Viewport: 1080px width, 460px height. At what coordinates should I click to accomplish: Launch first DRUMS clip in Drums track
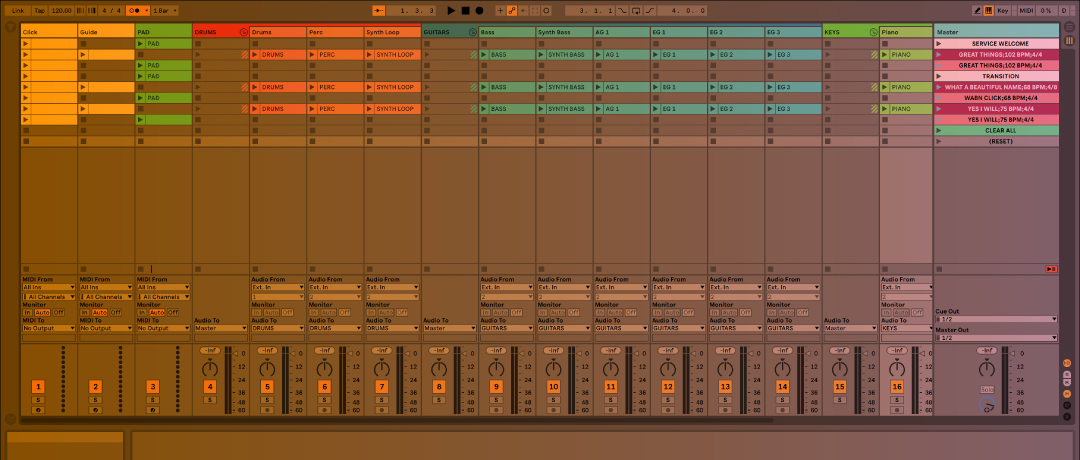click(x=255, y=54)
